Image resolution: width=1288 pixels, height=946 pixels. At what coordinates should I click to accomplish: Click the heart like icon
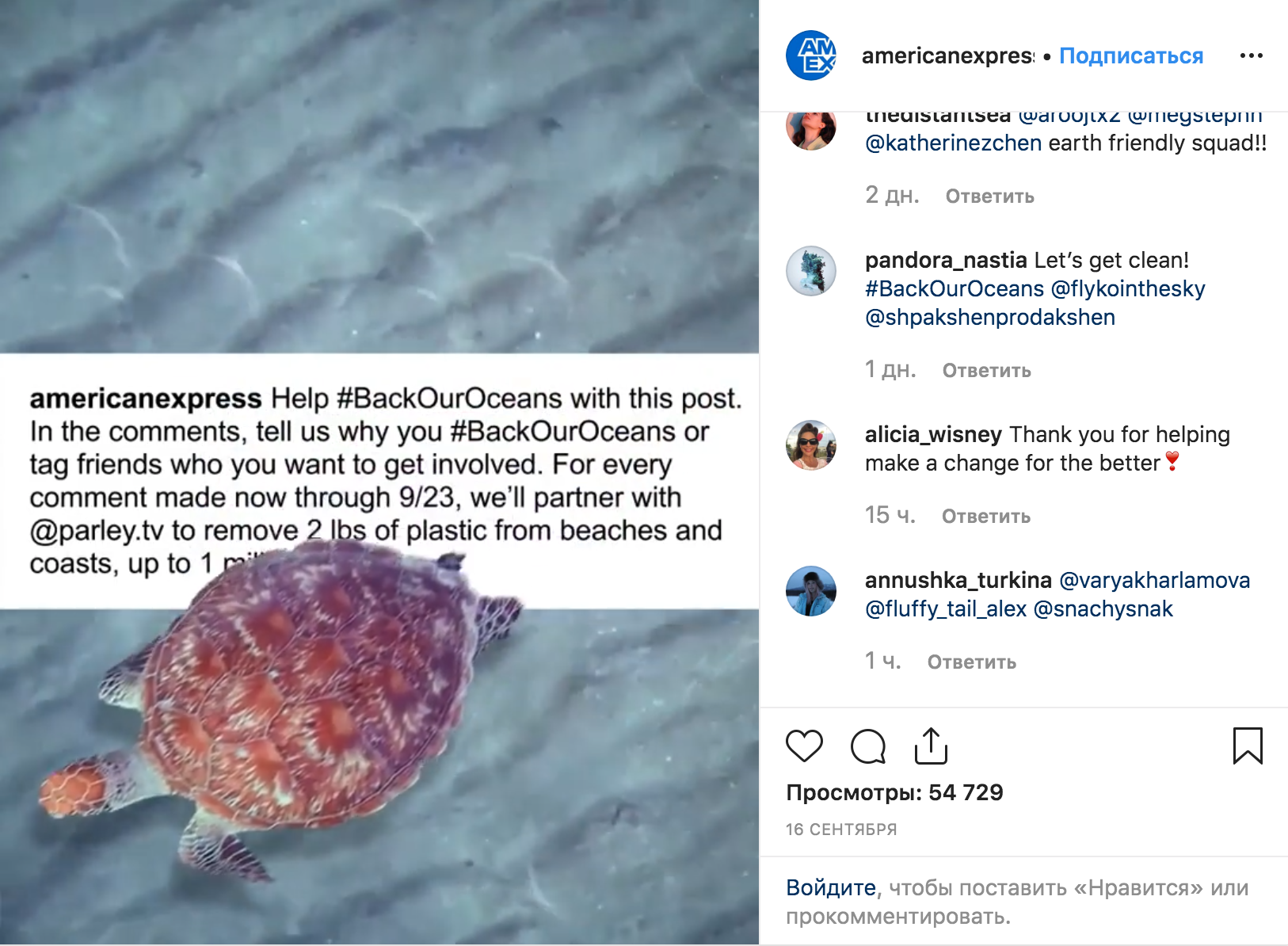[x=804, y=746]
